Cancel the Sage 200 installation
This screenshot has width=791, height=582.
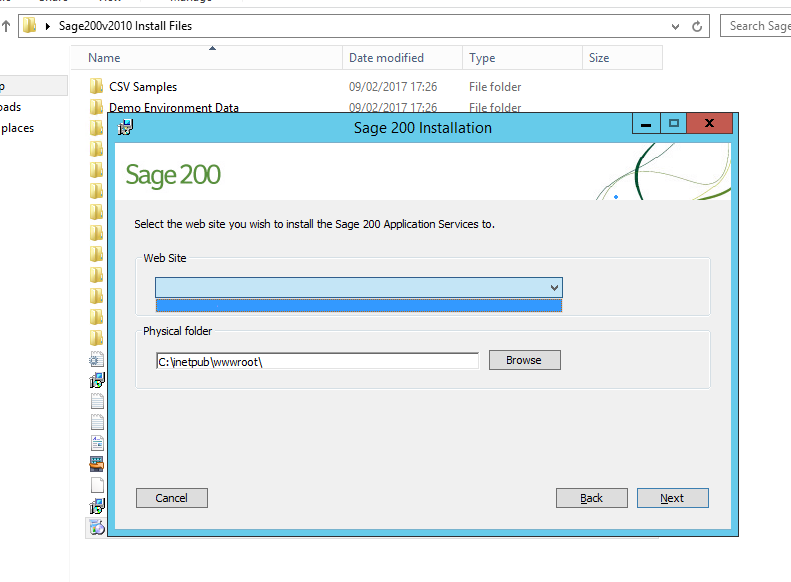click(172, 498)
